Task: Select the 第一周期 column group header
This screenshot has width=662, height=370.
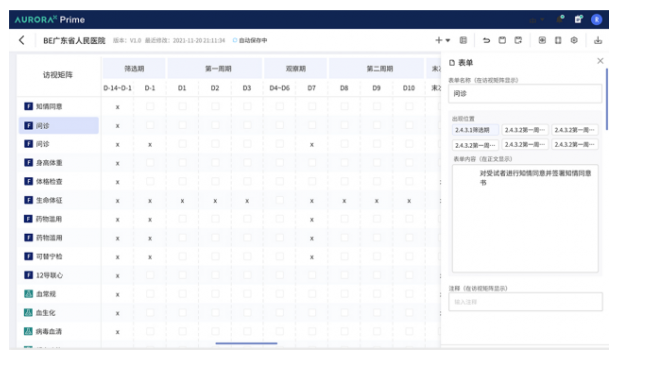Action: click(x=215, y=68)
